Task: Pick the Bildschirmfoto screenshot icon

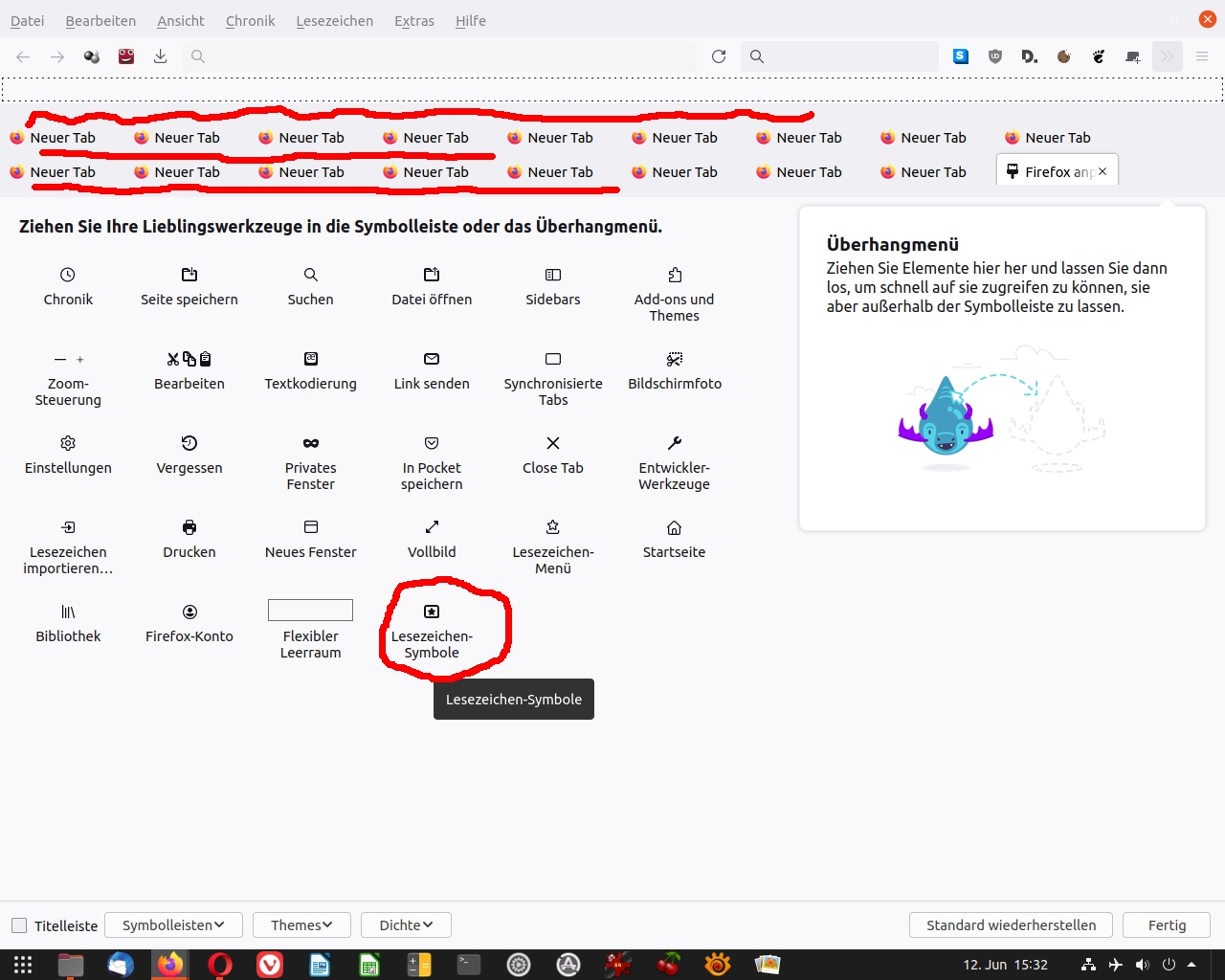Action: point(675,359)
